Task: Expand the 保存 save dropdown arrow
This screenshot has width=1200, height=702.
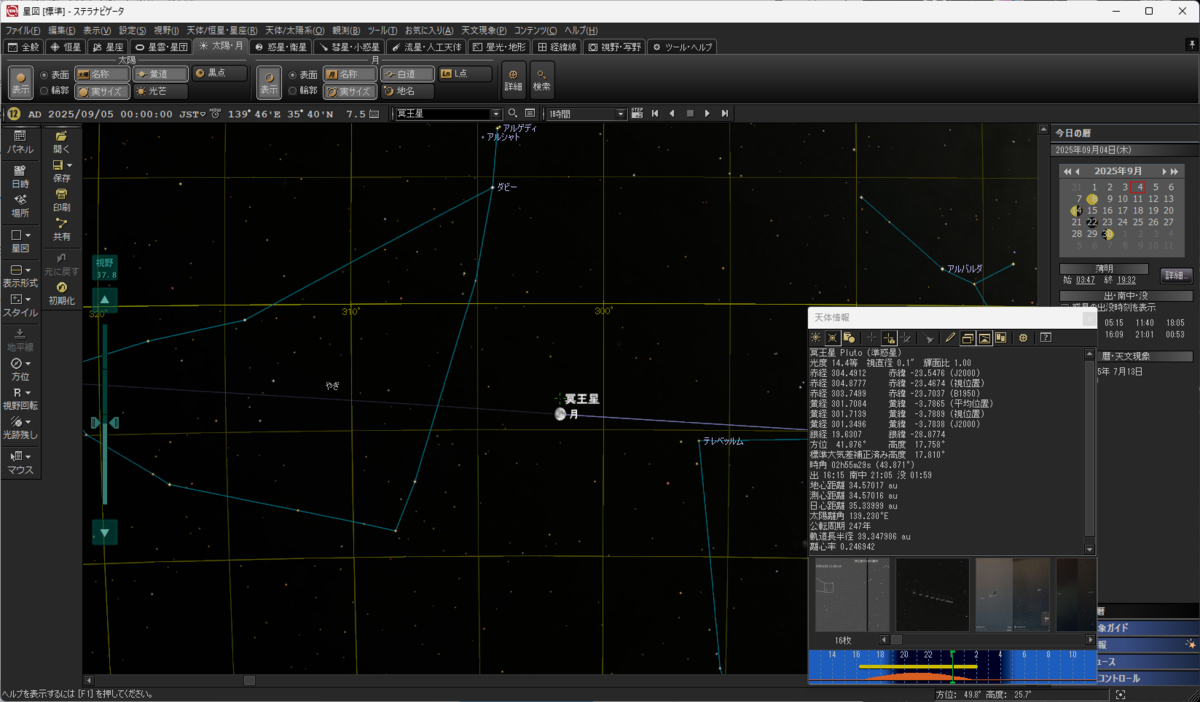Action: 69,165
